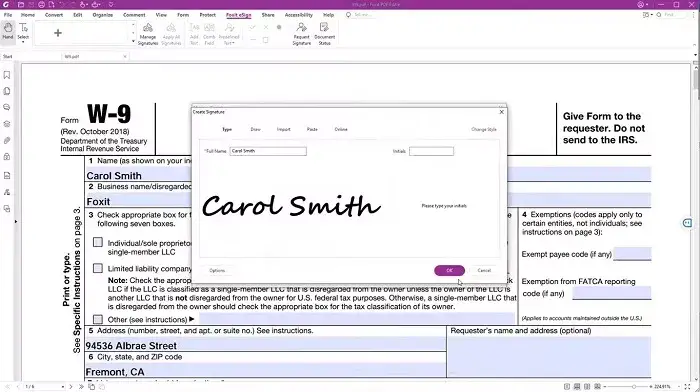The image size is (700, 392).
Task: Collapse the ribbon with the chevron
Action: pyautogui.click(x=695, y=45)
